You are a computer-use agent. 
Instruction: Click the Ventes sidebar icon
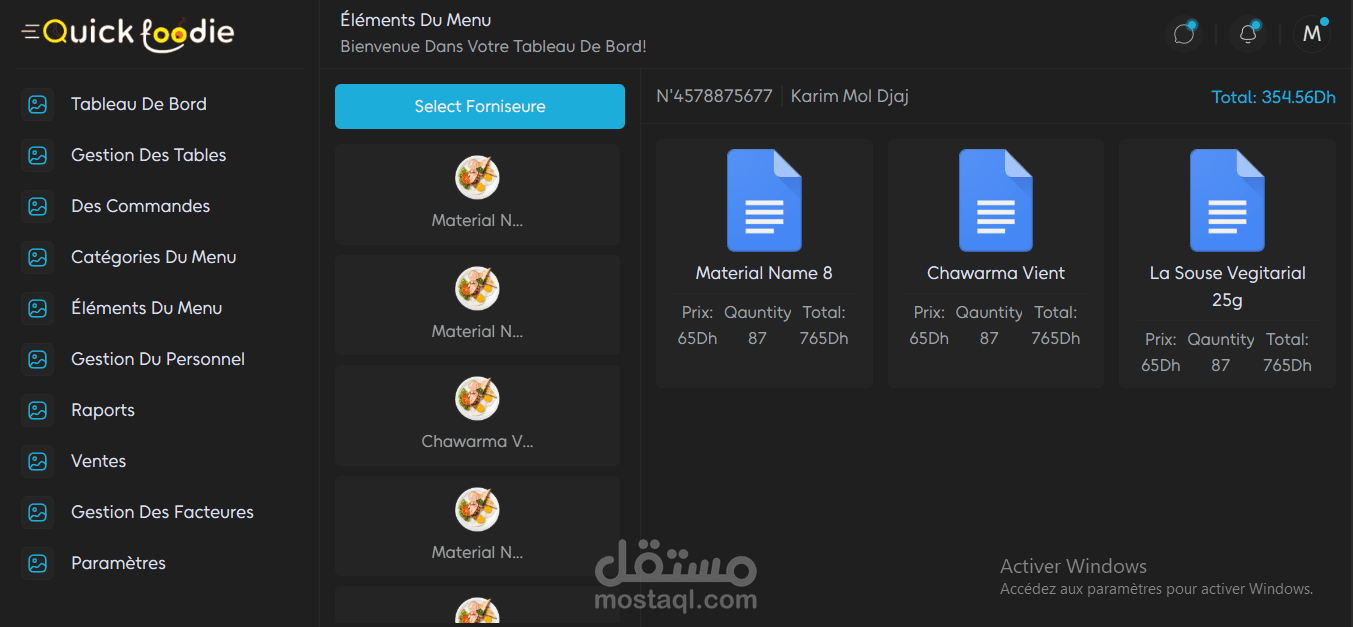pyautogui.click(x=38, y=461)
